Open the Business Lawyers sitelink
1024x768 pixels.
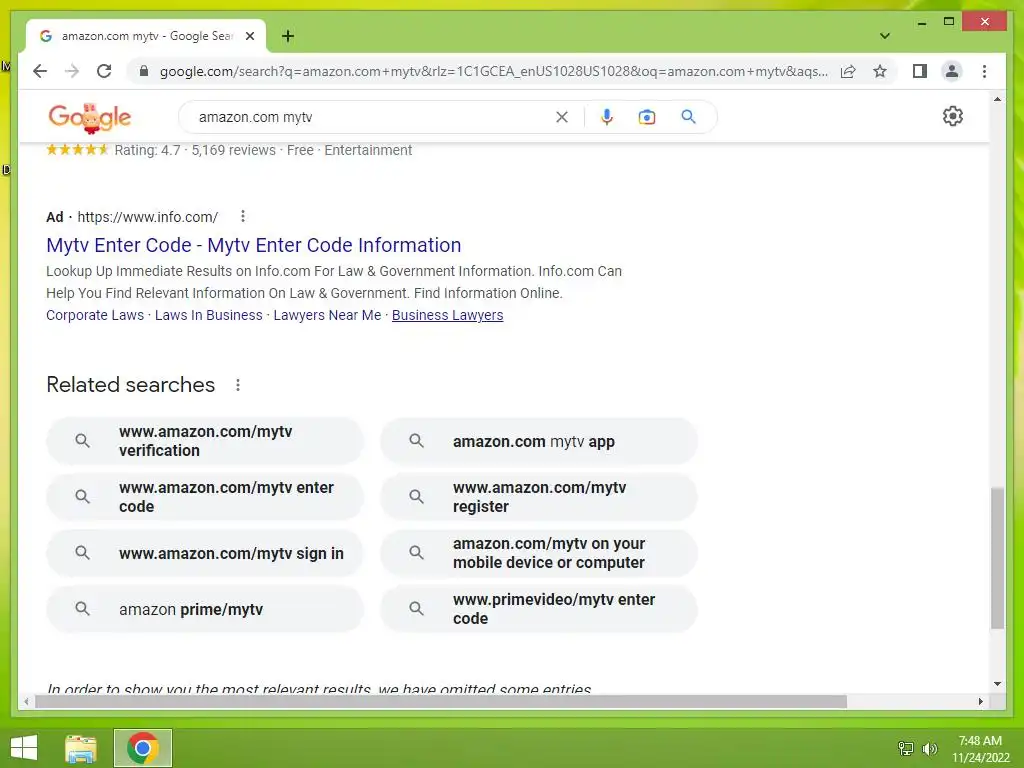pos(447,315)
